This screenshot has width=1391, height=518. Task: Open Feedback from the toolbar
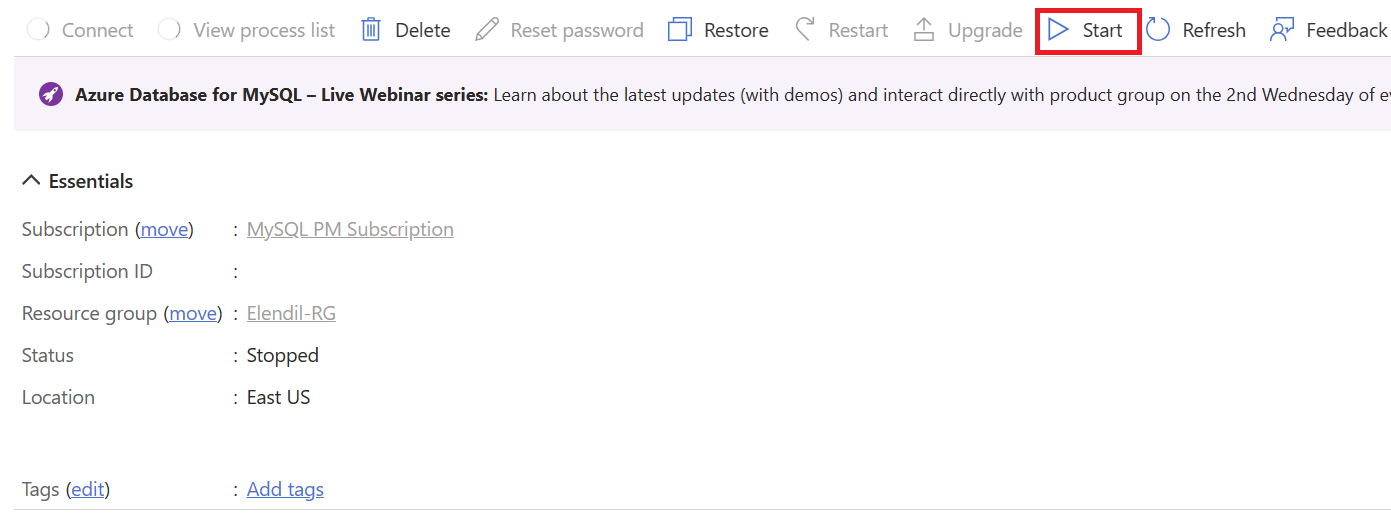pyautogui.click(x=1328, y=30)
